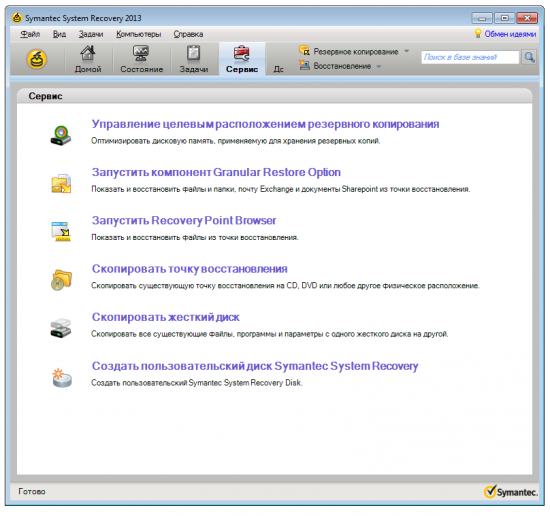The image size is (550, 516).
Task: Open the Домой (Home) house icon
Action: pos(88,53)
